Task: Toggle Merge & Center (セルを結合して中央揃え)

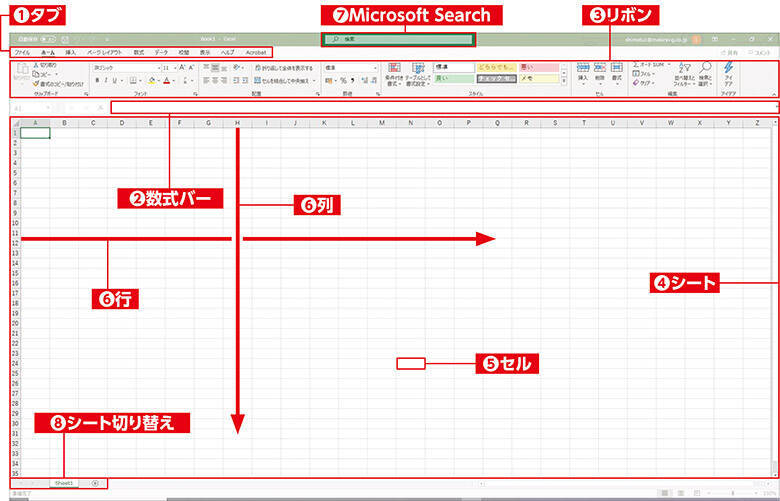Action: (283, 80)
